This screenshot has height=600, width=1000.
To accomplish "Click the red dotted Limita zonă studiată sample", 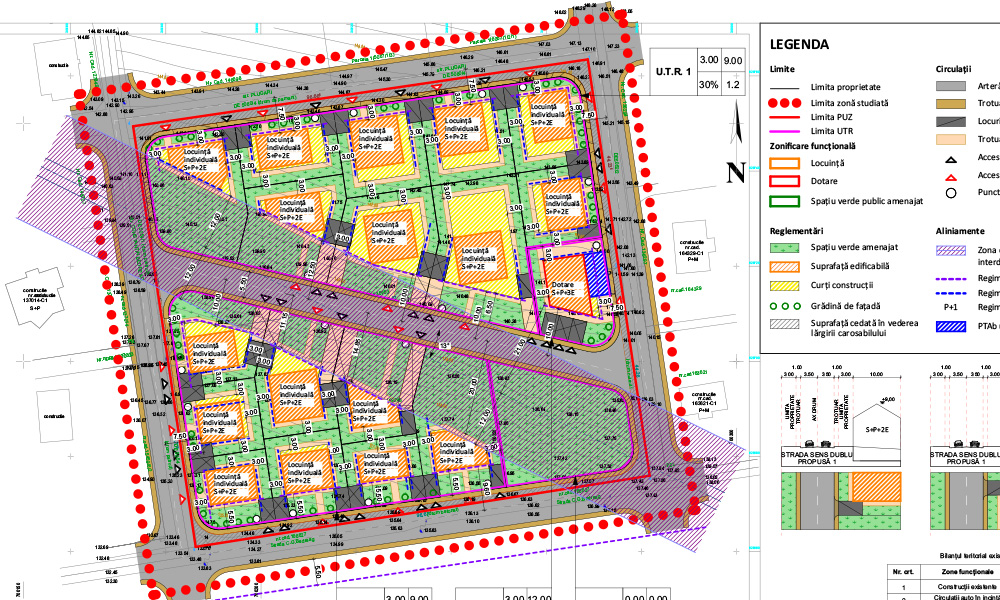I will pos(784,103).
